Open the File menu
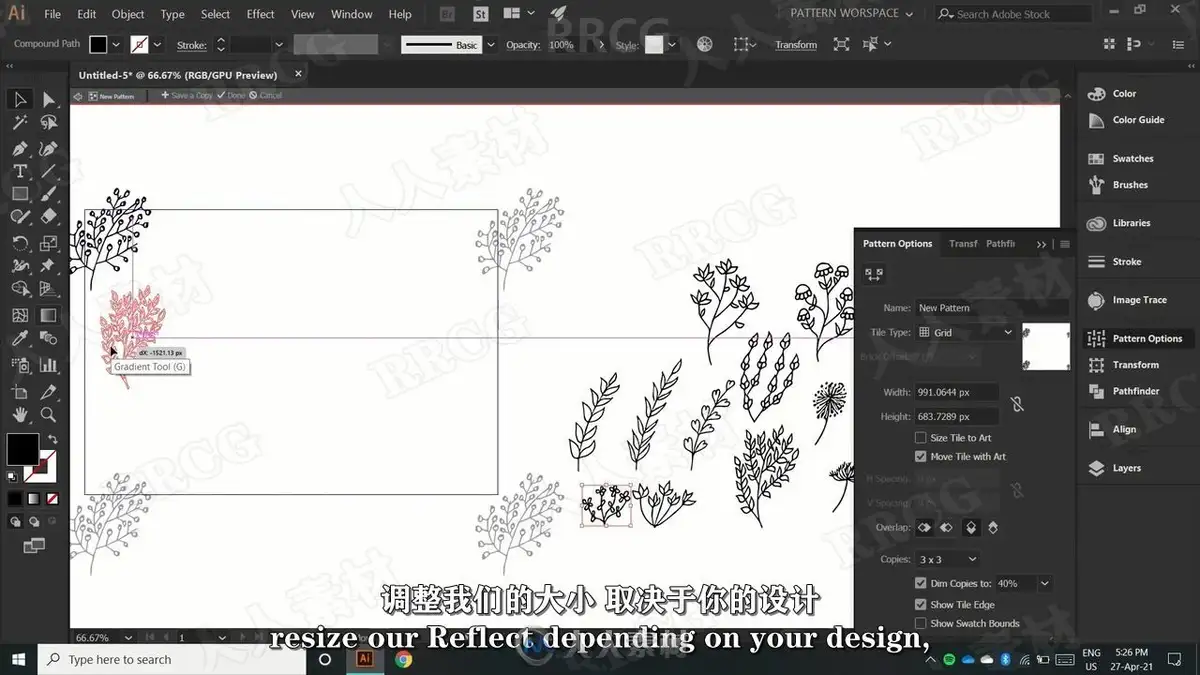This screenshot has width=1200, height=675. [x=52, y=14]
